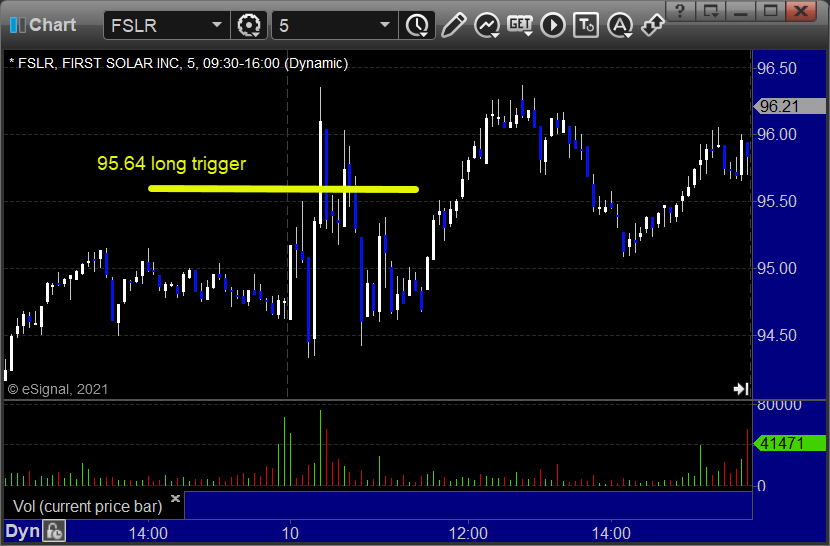Maximize the chart window
Image resolution: width=830 pixels, height=546 pixels.
[770, 11]
